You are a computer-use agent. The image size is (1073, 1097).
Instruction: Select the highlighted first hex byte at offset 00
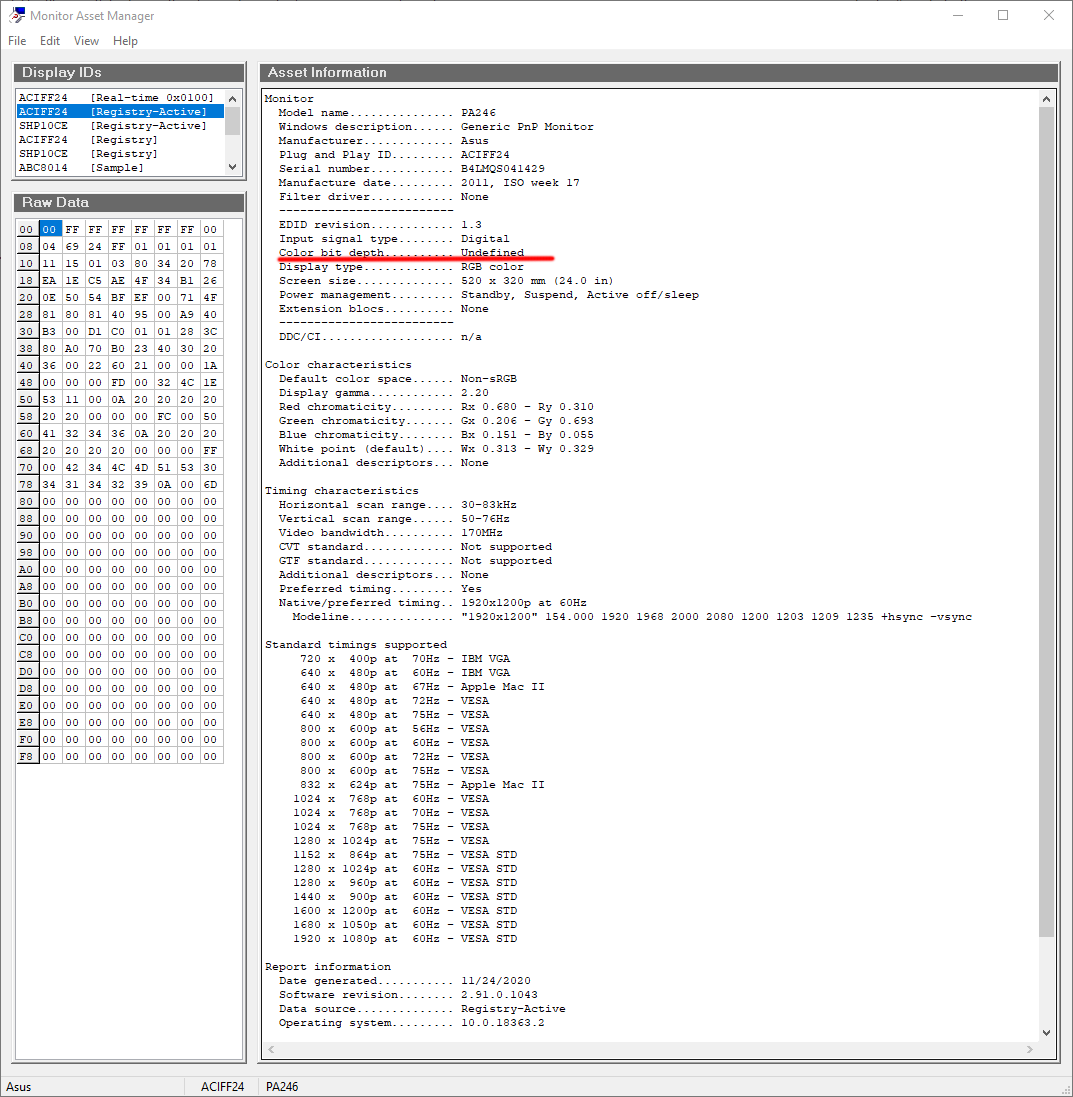pos(50,229)
